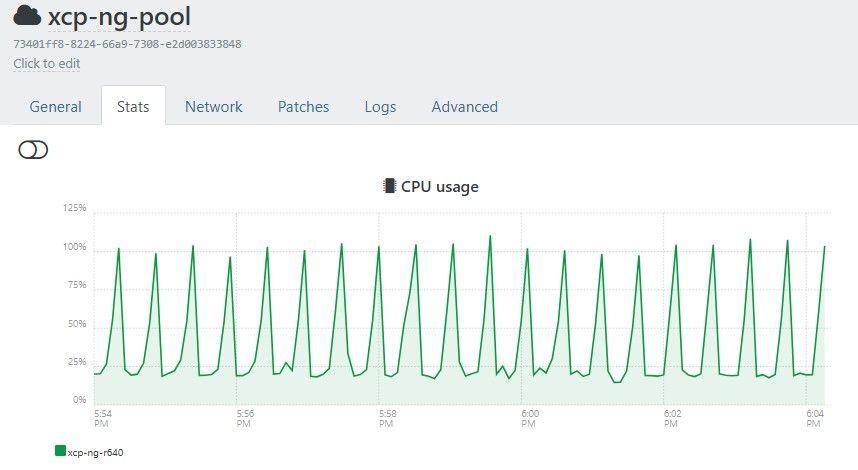Click the CPU chip icon in chart title
The image size is (858, 470).
[389, 186]
